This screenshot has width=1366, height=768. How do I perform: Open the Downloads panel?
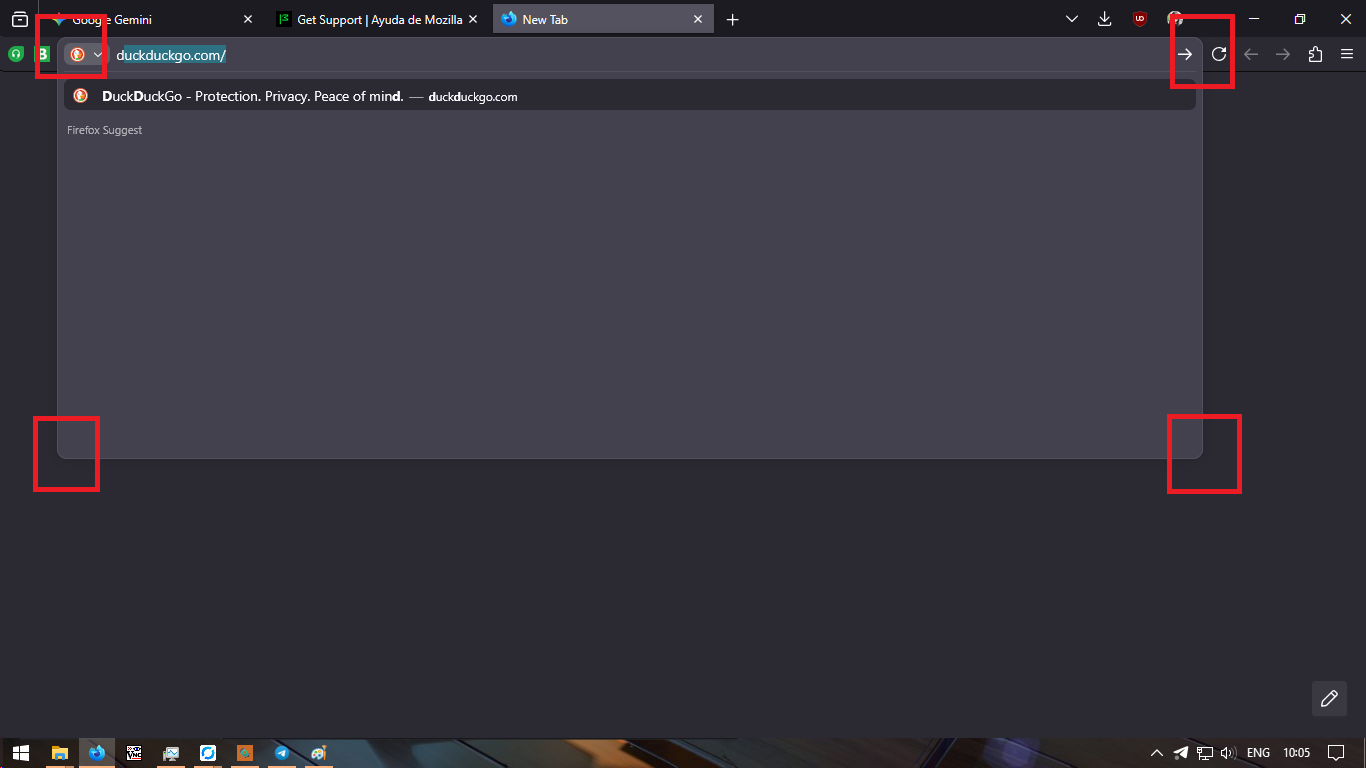[x=1105, y=19]
